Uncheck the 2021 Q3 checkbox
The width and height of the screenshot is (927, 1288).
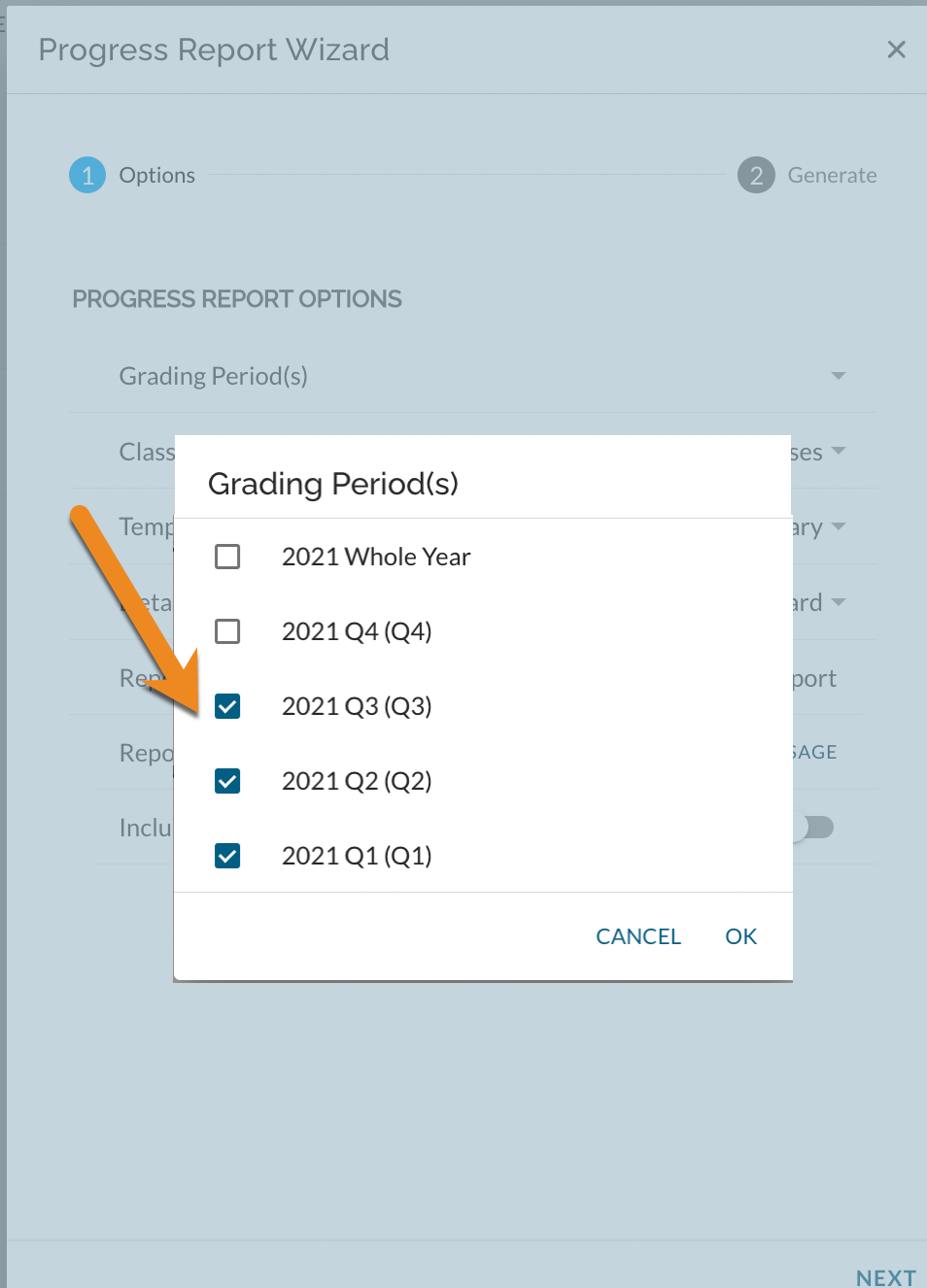pyautogui.click(x=226, y=706)
